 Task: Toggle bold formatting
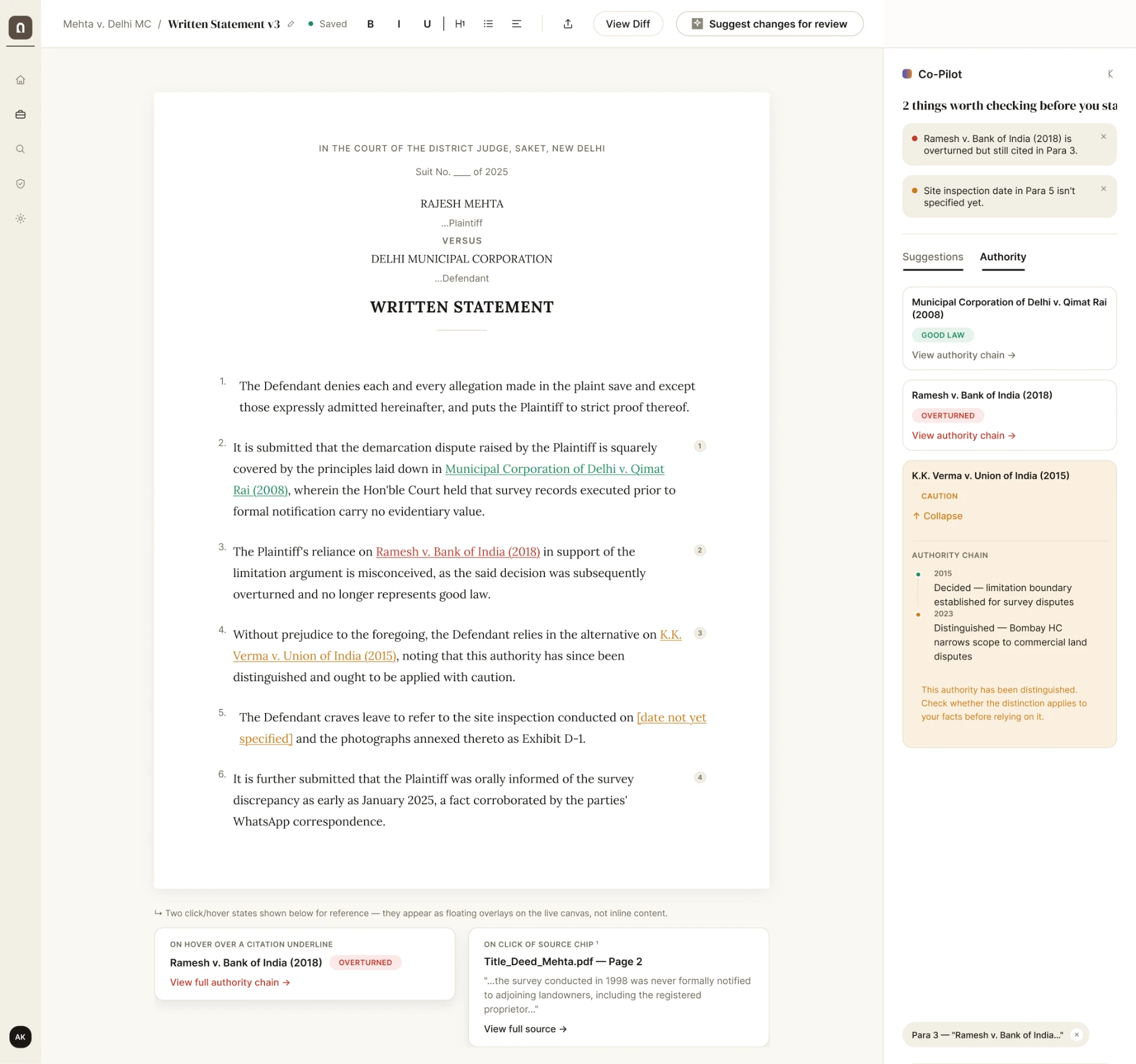pos(370,24)
